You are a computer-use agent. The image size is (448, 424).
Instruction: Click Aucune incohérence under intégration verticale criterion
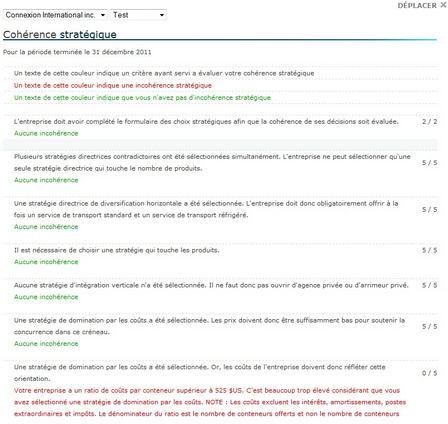[46, 297]
